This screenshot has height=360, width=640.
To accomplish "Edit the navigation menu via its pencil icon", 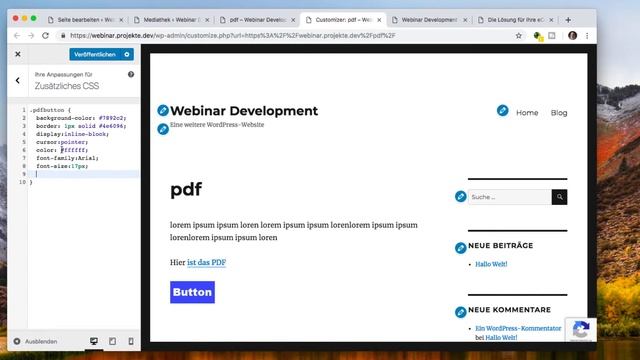I will [x=502, y=110].
